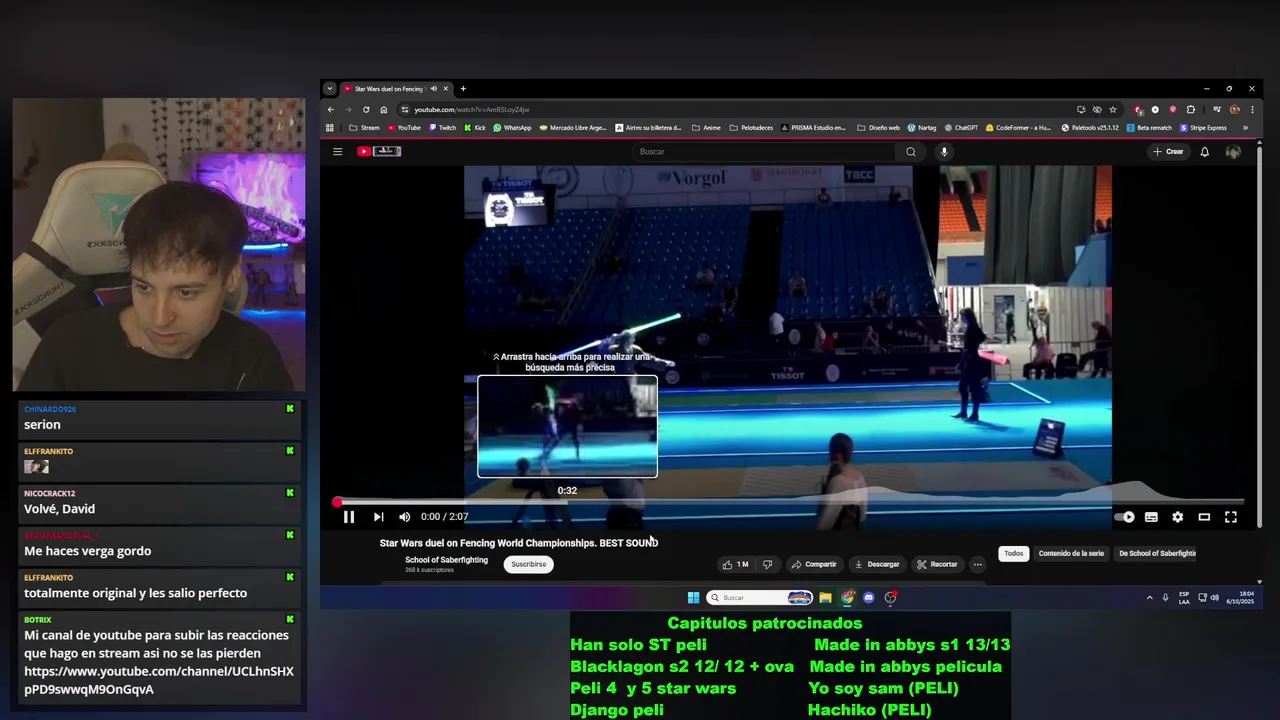Mute the video player volume
Viewport: 1280px width, 720px height.
pyautogui.click(x=404, y=517)
